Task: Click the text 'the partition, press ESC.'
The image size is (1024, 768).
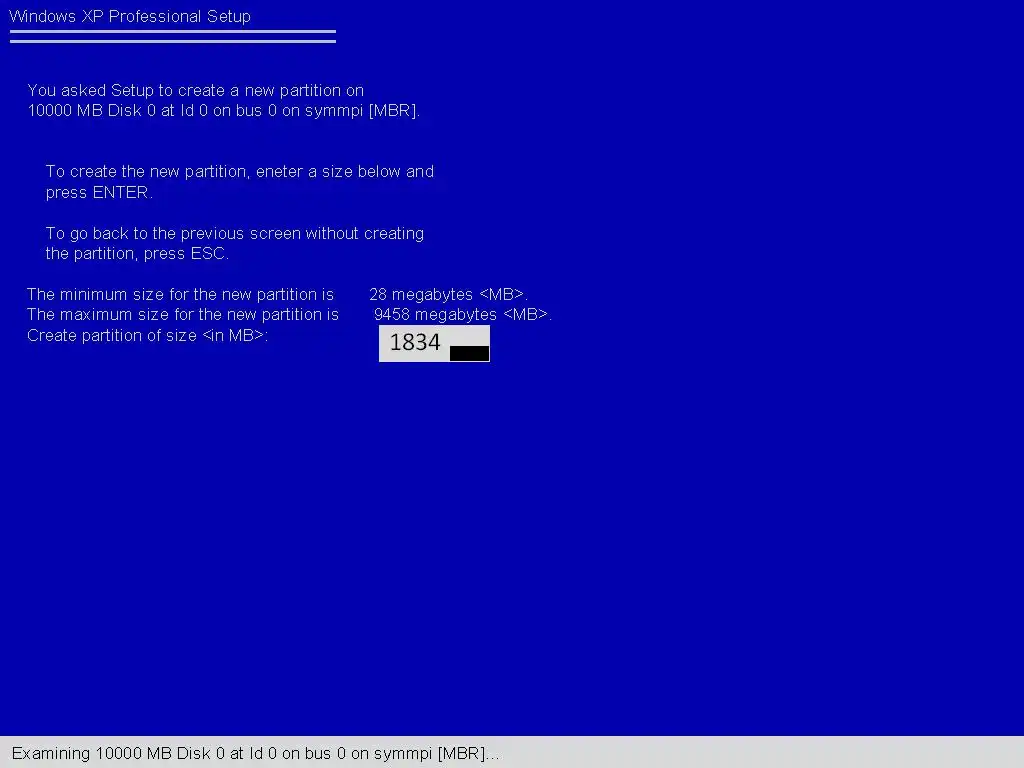Action: point(137,253)
